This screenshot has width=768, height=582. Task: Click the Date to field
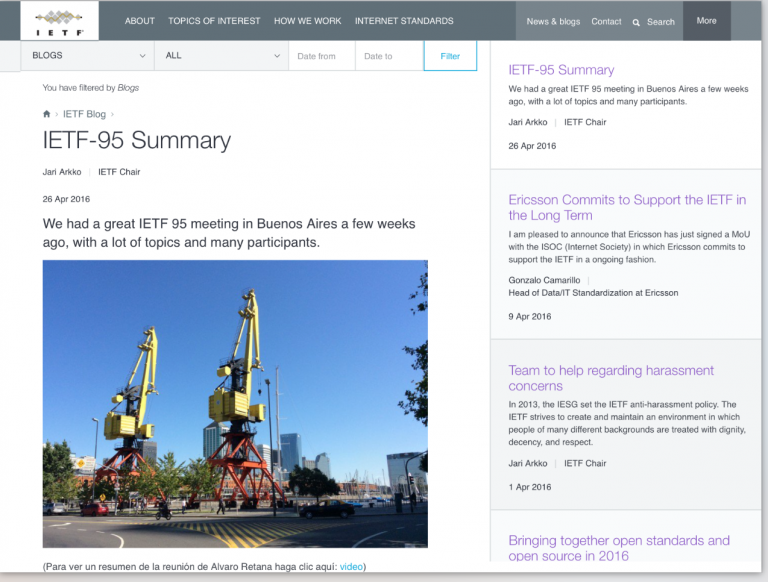389,56
